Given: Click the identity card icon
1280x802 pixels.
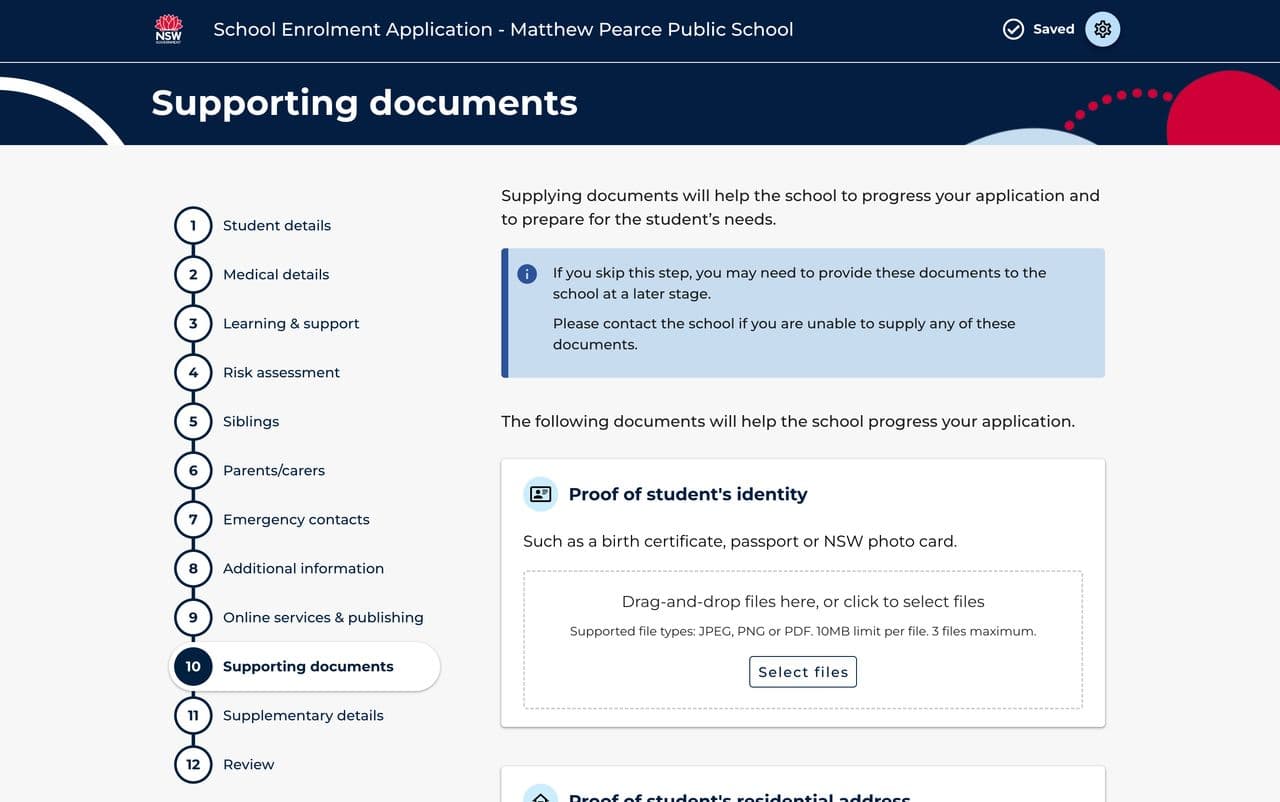Looking at the screenshot, I should pyautogui.click(x=541, y=494).
